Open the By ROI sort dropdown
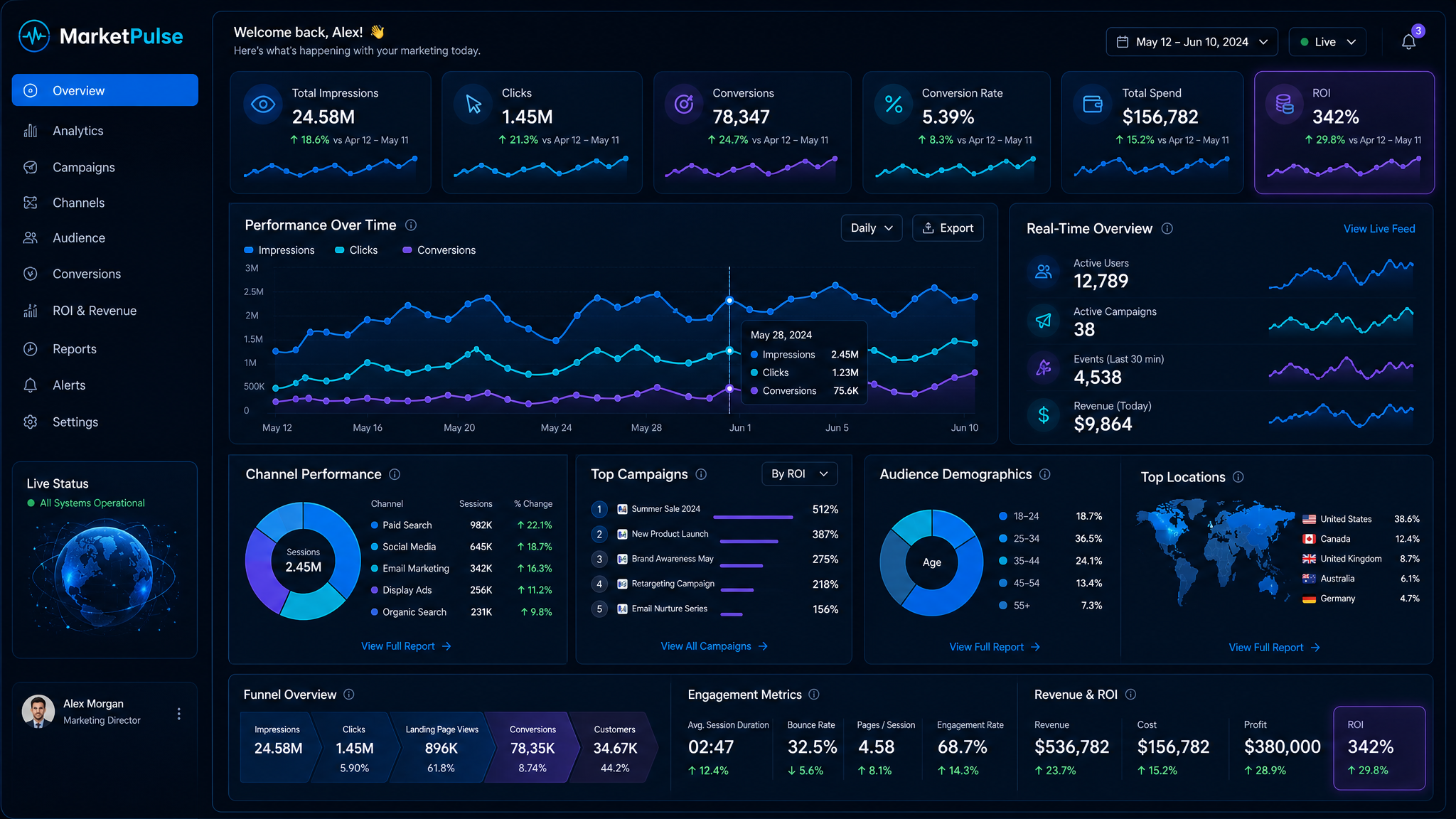1456x819 pixels. [x=800, y=474]
